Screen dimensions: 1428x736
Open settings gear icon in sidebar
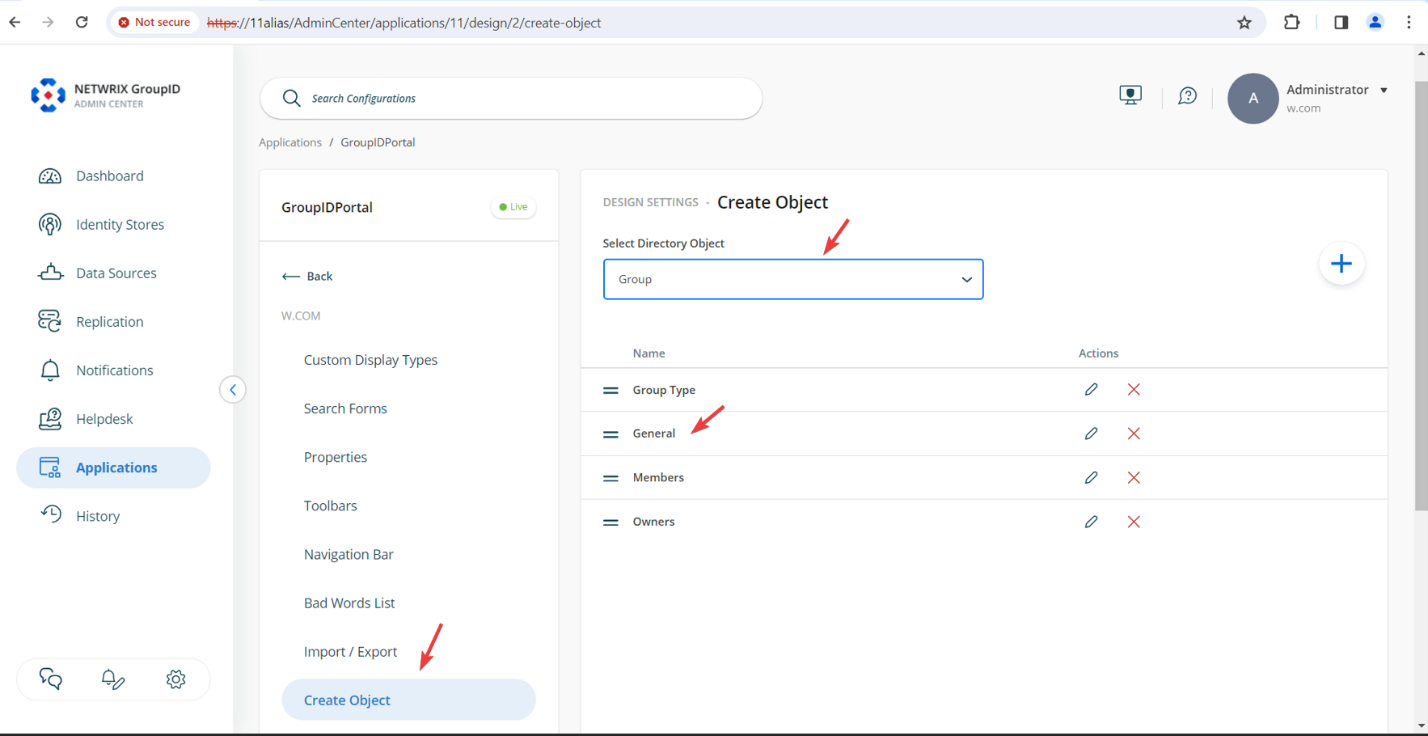[176, 679]
